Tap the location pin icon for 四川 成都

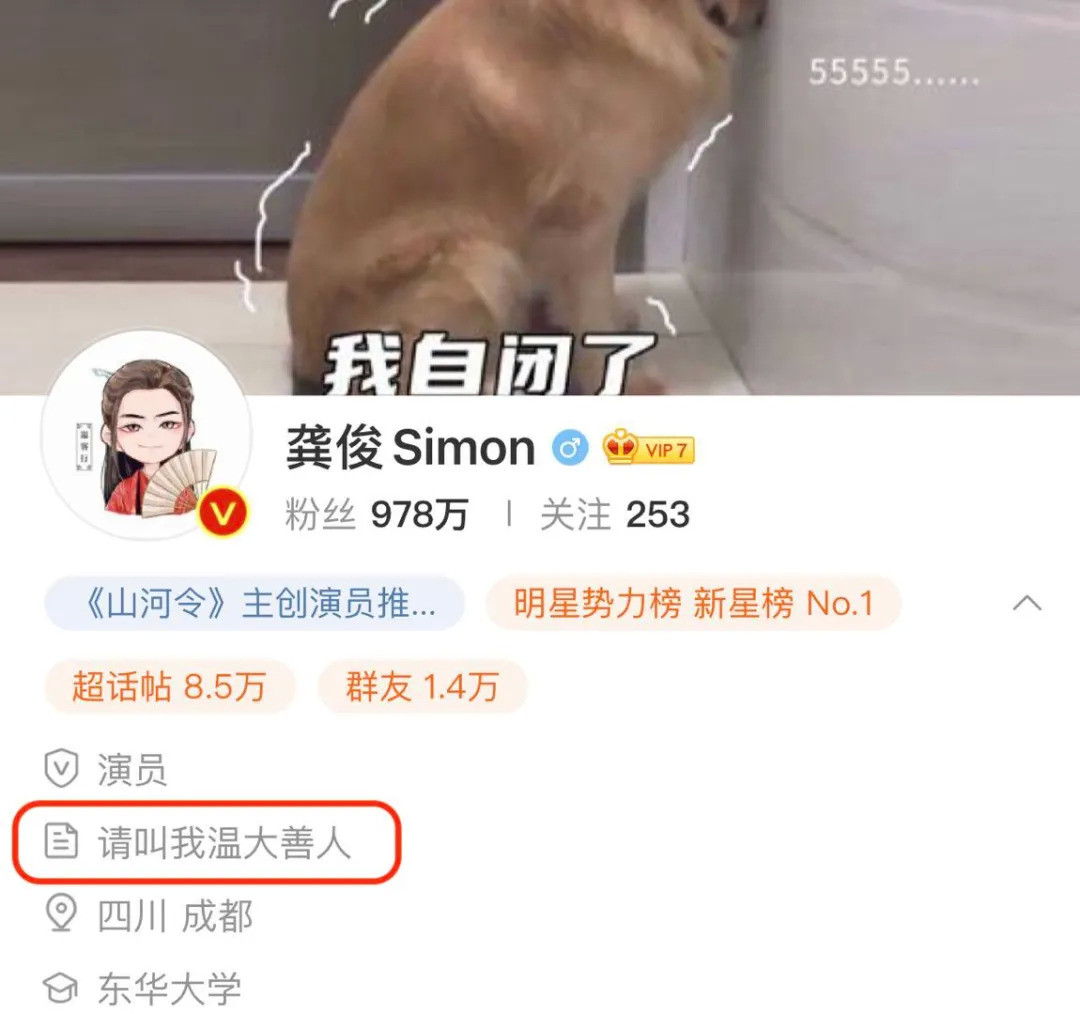[x=61, y=914]
